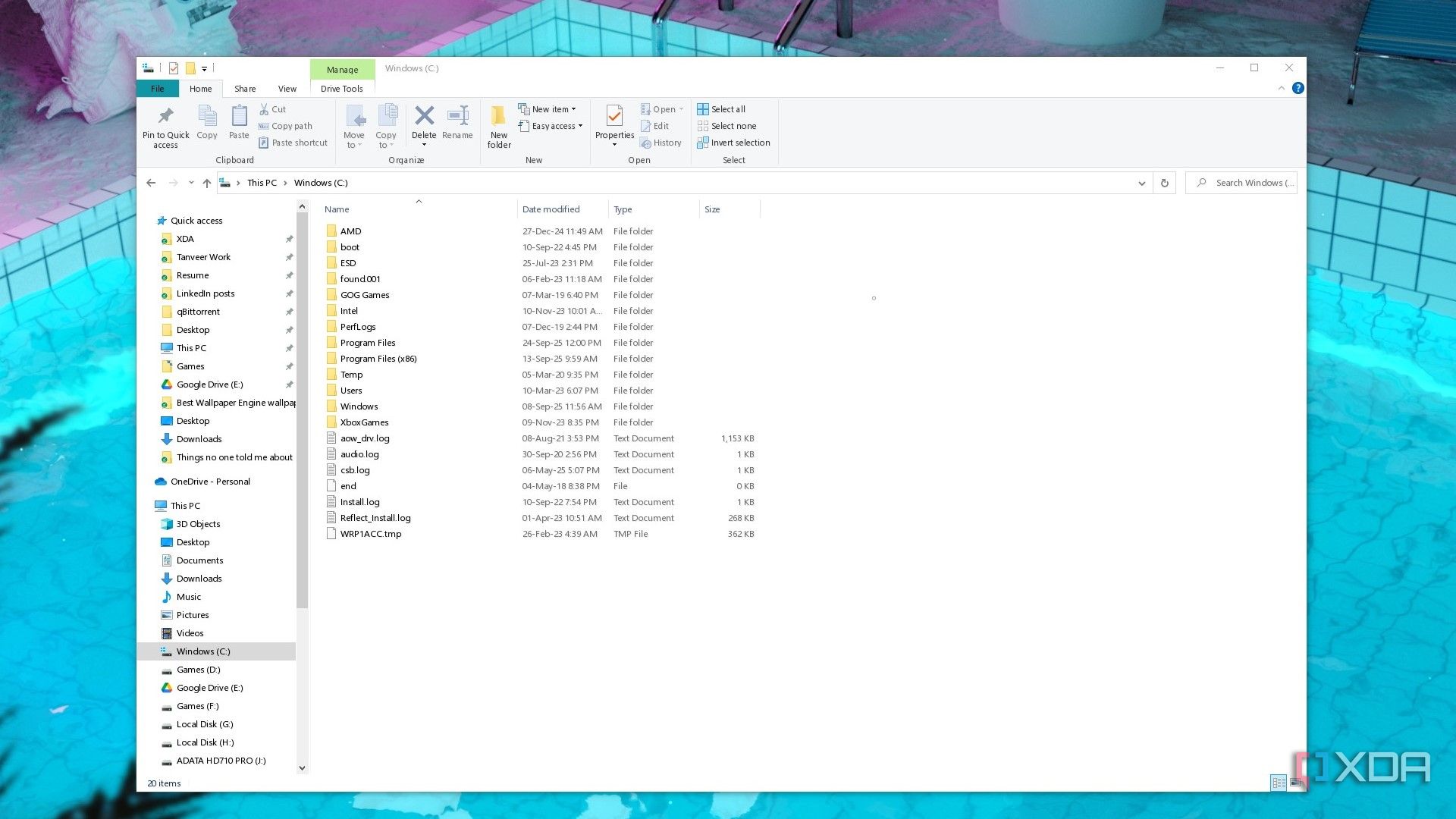Click the Pin to Quick access icon
Image resolution: width=1456 pixels, height=819 pixels.
coord(165,116)
